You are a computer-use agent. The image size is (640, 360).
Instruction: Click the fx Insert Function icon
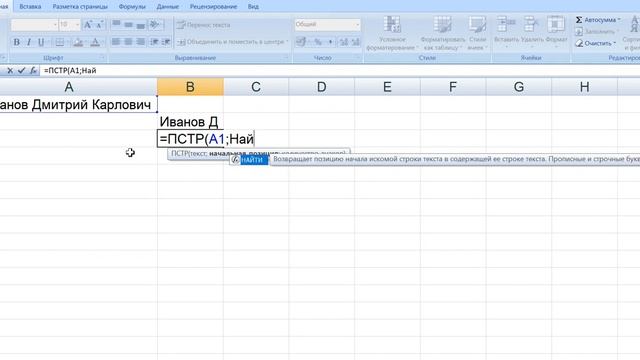click(x=33, y=71)
